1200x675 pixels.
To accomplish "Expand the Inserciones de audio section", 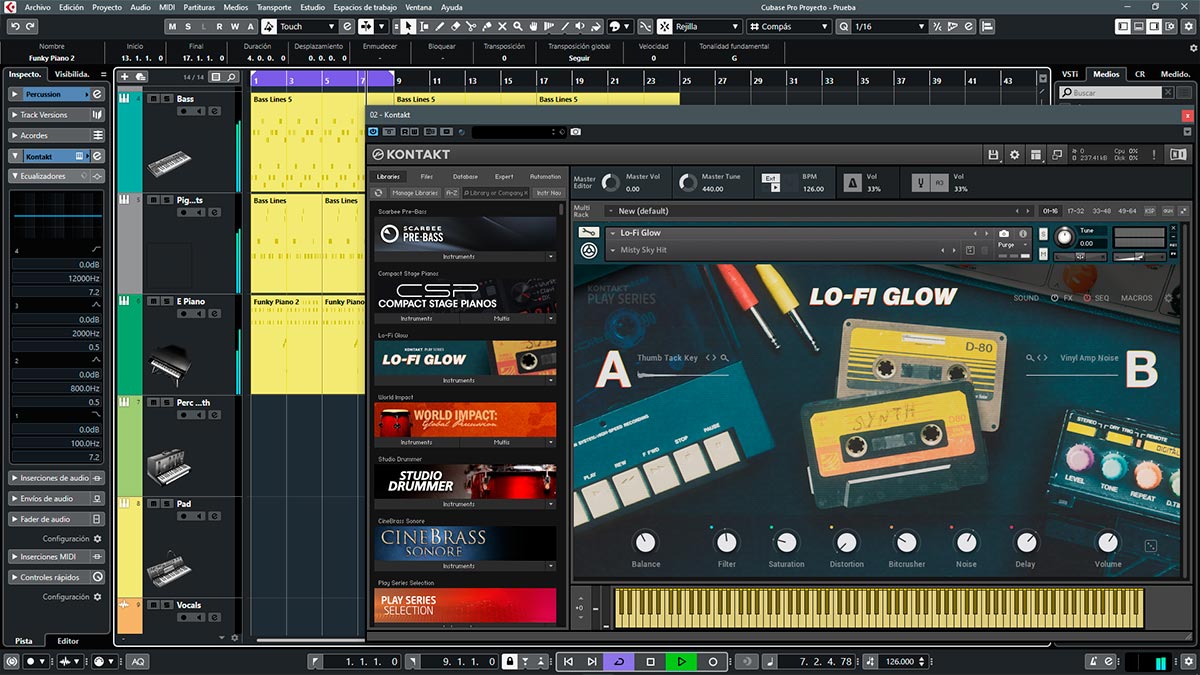I will [57, 478].
